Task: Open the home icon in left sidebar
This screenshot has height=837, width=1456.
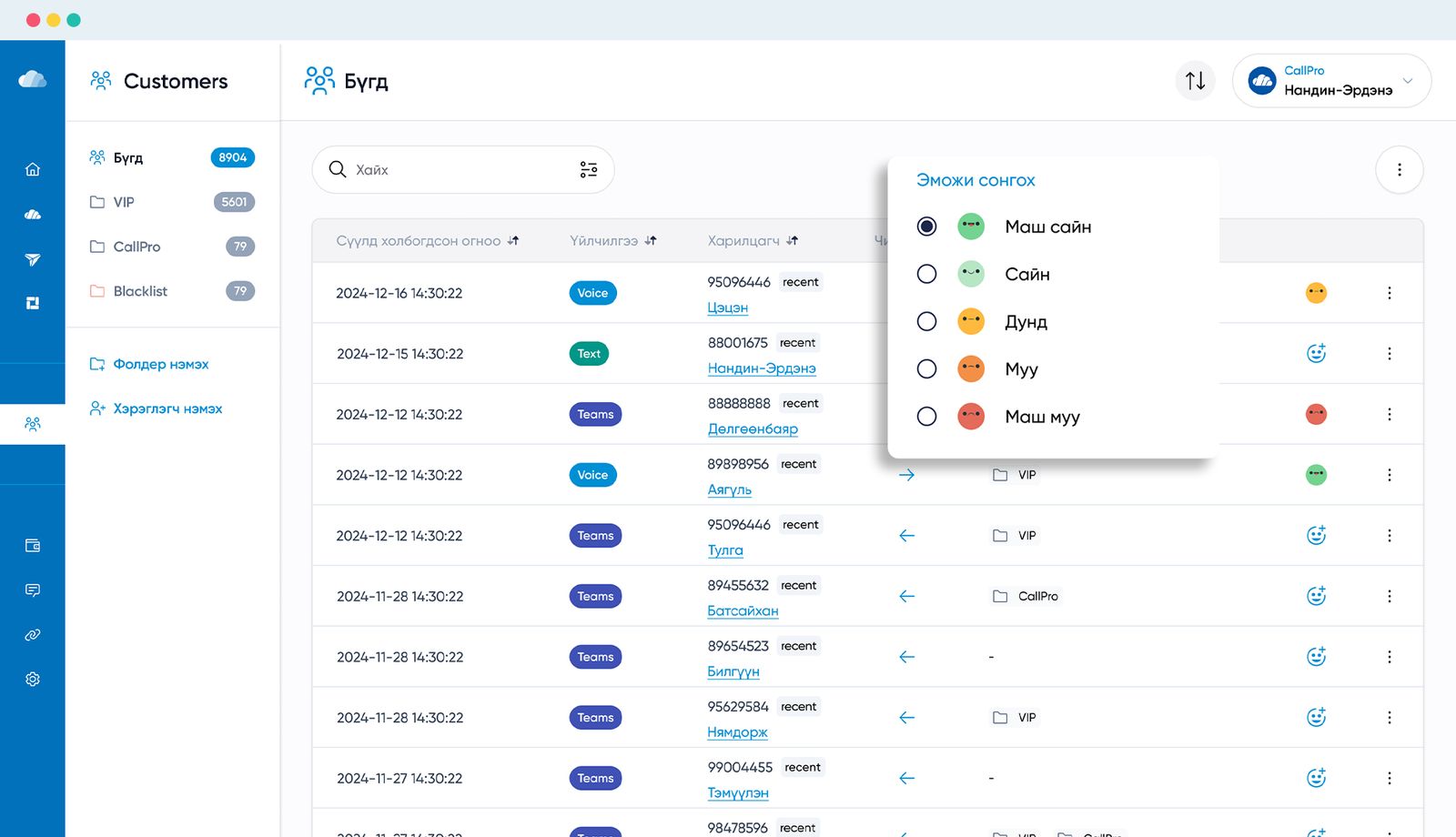Action: [33, 169]
